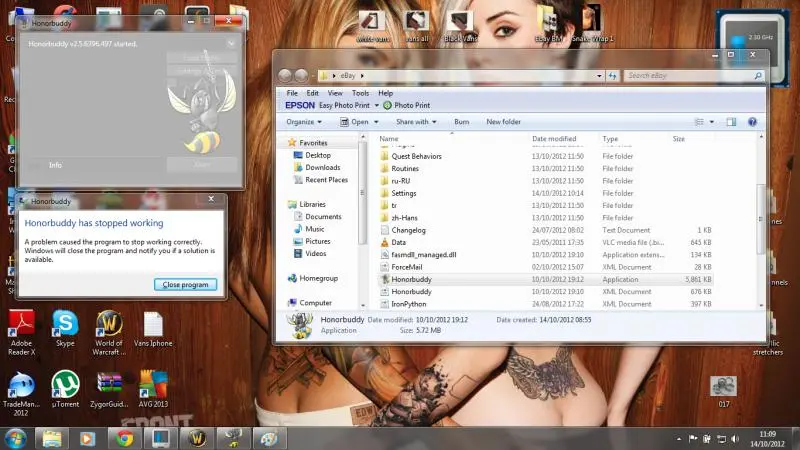Refresh the eBay folder view

pos(612,76)
